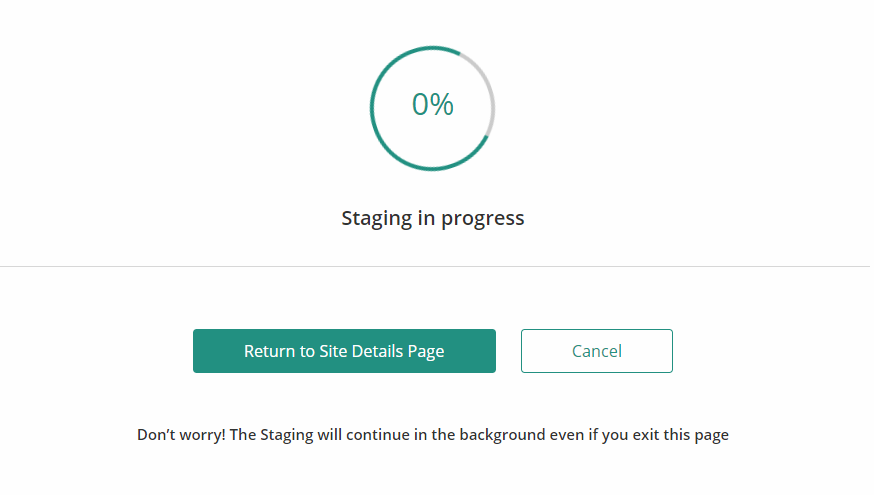Click the bottom green curve of progress ring
This screenshot has height=495, width=874.
pos(432,168)
